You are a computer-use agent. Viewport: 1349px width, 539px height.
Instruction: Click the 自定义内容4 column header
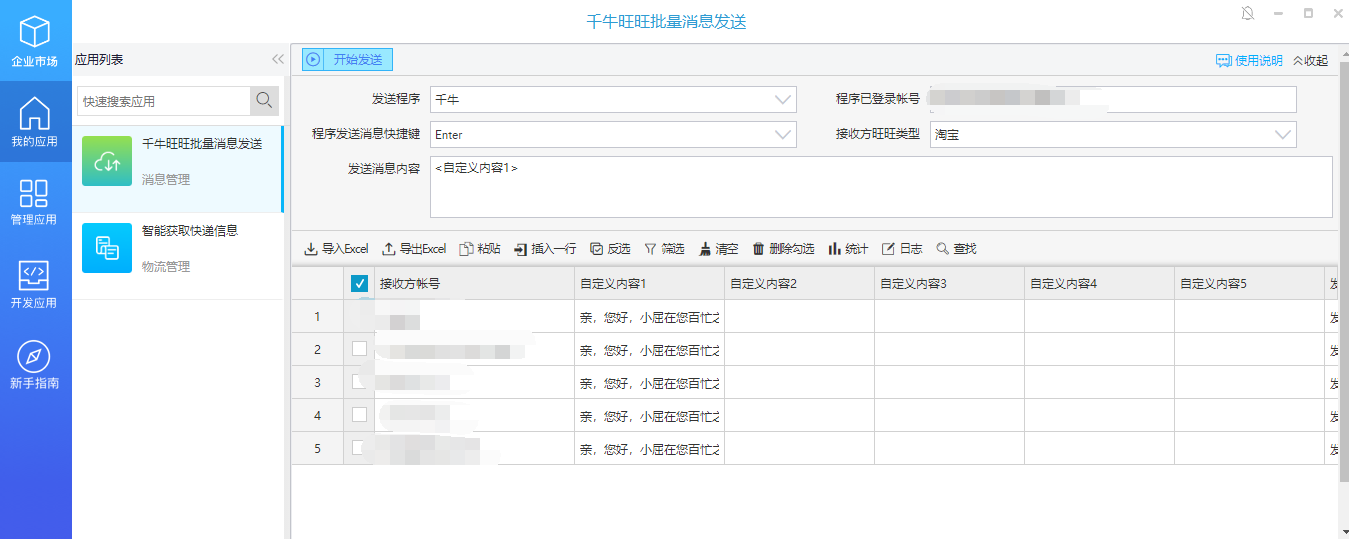(x=1100, y=284)
